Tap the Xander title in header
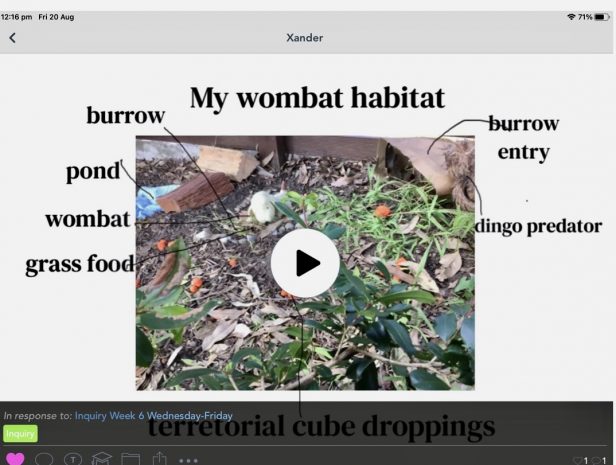Image resolution: width=616 pixels, height=465 pixels. coord(304,38)
